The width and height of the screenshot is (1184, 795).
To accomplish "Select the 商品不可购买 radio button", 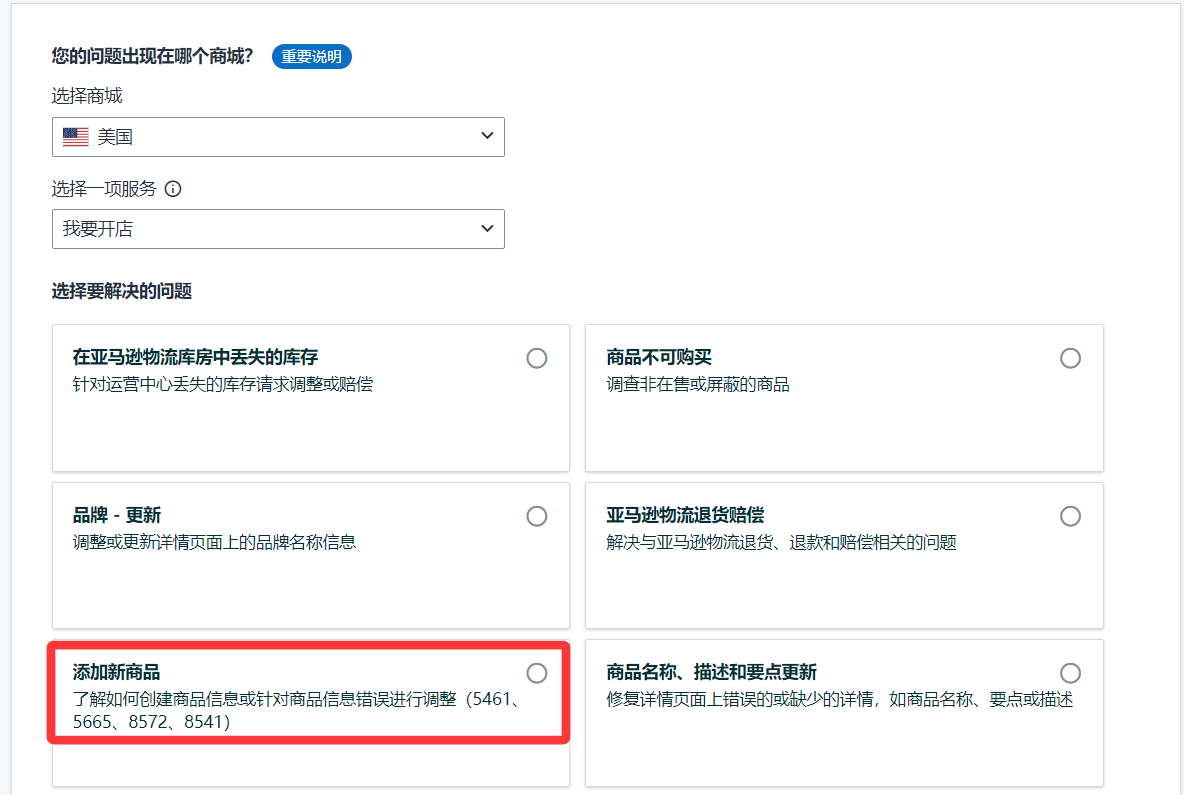I will [x=1070, y=358].
